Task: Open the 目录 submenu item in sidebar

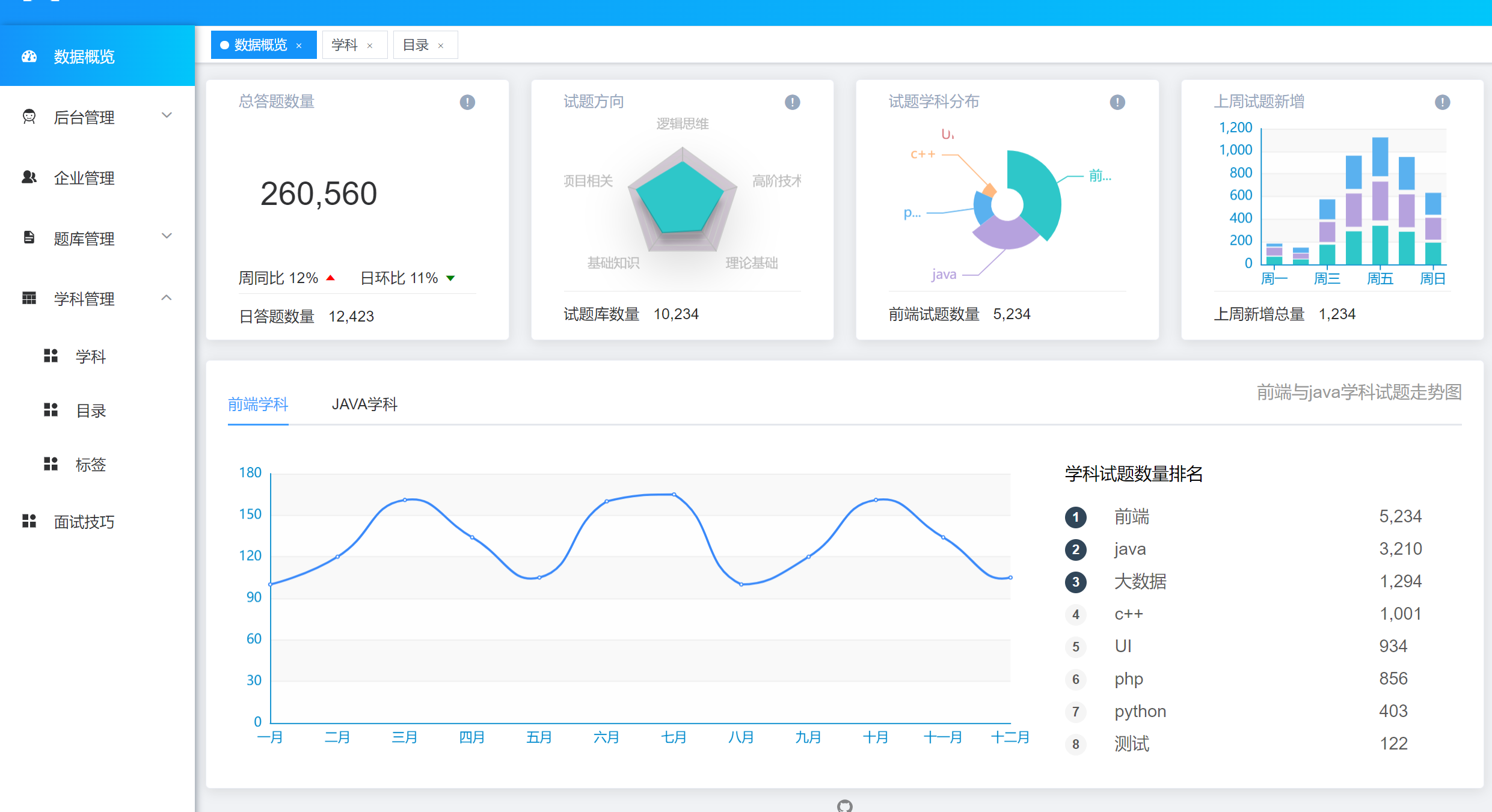Action: click(x=97, y=411)
